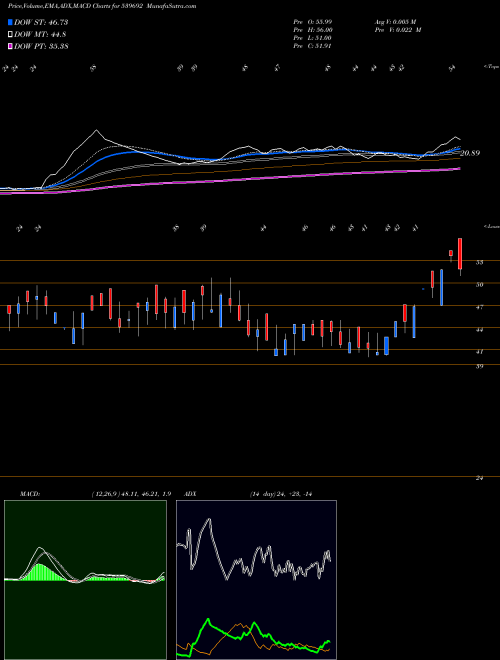Click the 'Pre O: 53.99' value
Viewport: 500px width, 660px height.
click(x=313, y=22)
